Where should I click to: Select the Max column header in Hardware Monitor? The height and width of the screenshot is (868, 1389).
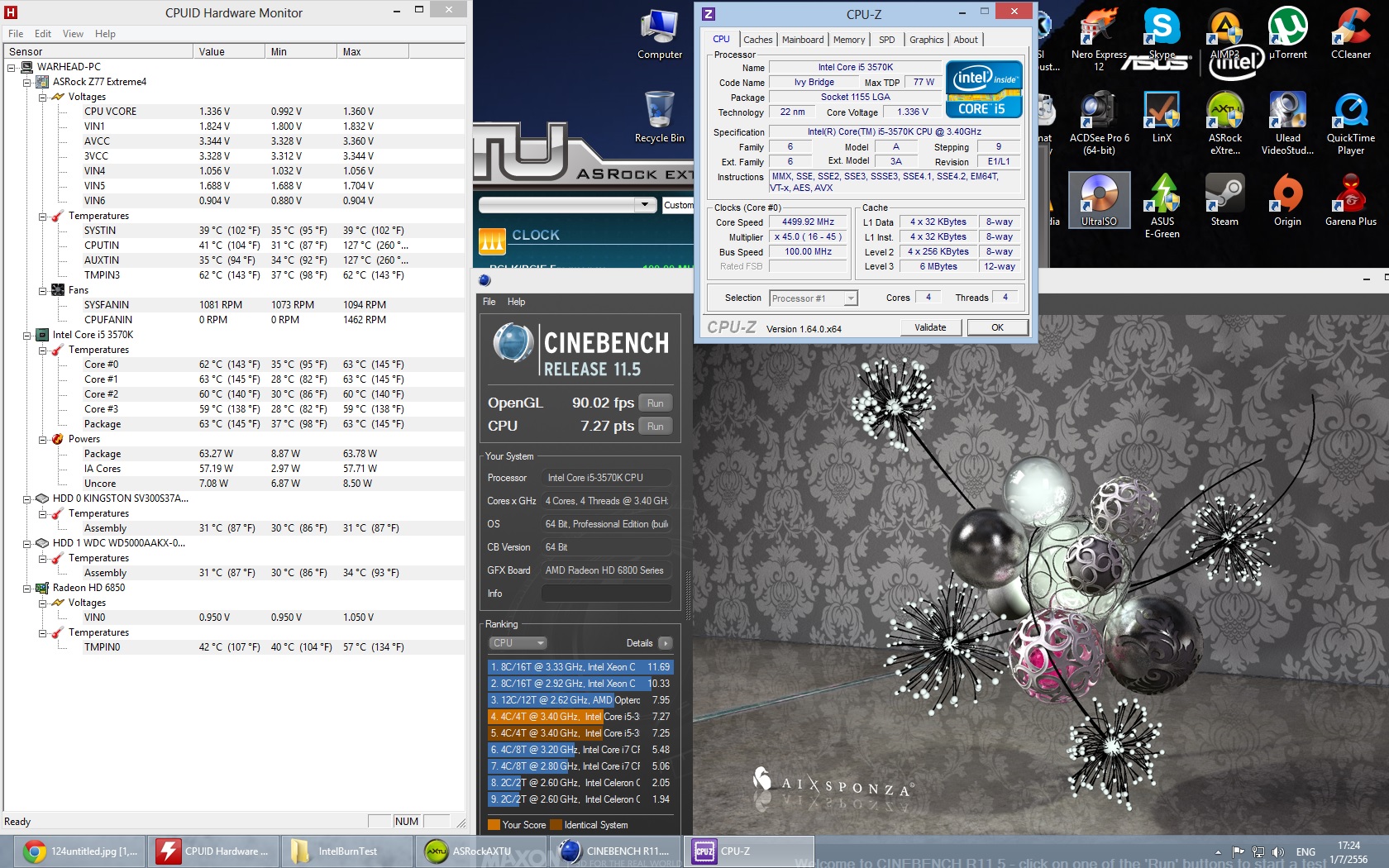click(x=374, y=51)
